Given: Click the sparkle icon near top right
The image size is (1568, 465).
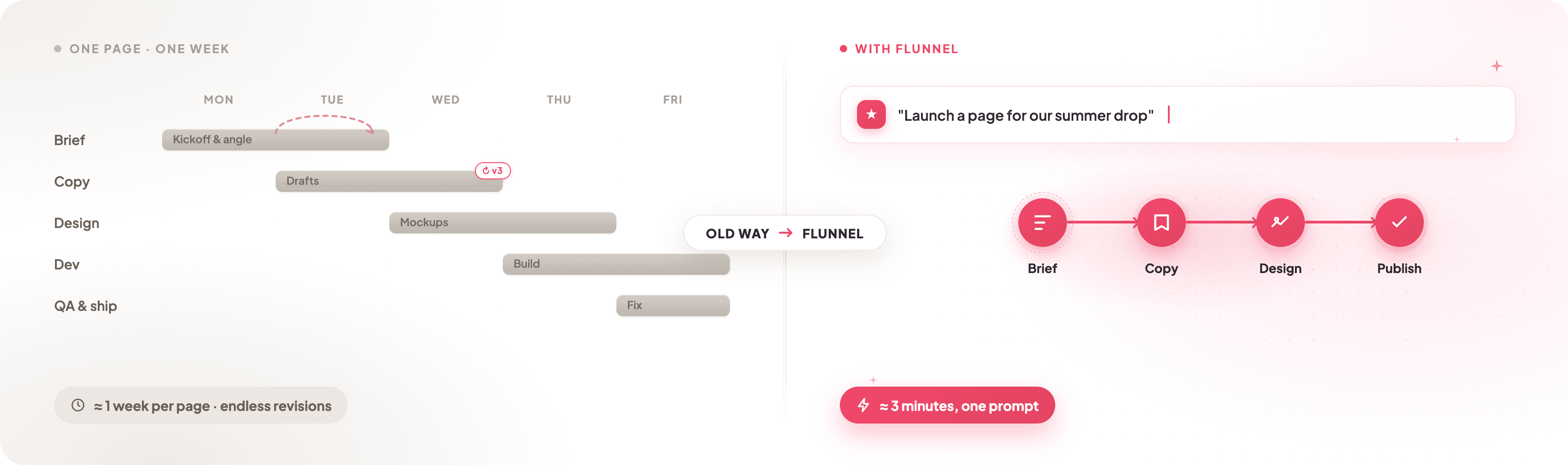Looking at the screenshot, I should (1496, 66).
